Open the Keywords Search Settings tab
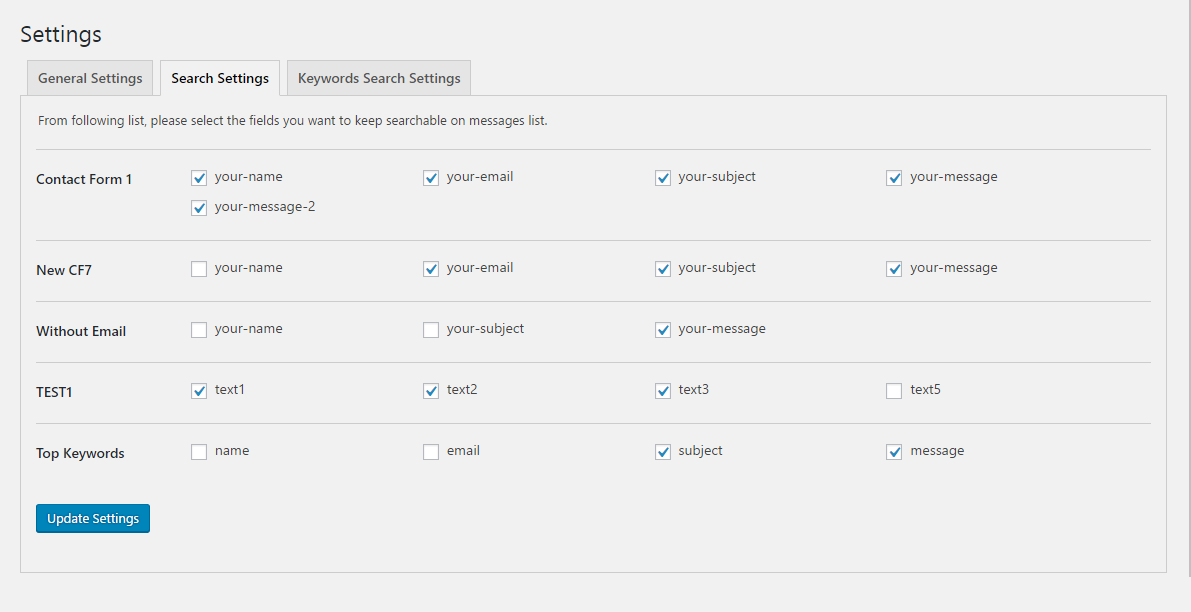Screen dimensions: 1191x612 point(379,78)
